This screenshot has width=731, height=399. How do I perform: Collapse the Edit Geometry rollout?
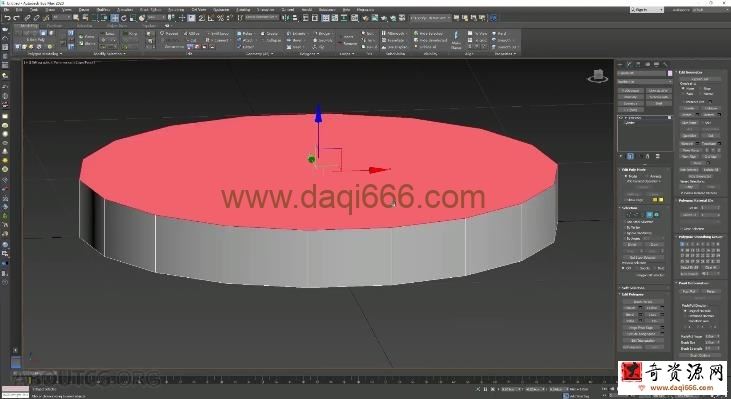(690, 72)
